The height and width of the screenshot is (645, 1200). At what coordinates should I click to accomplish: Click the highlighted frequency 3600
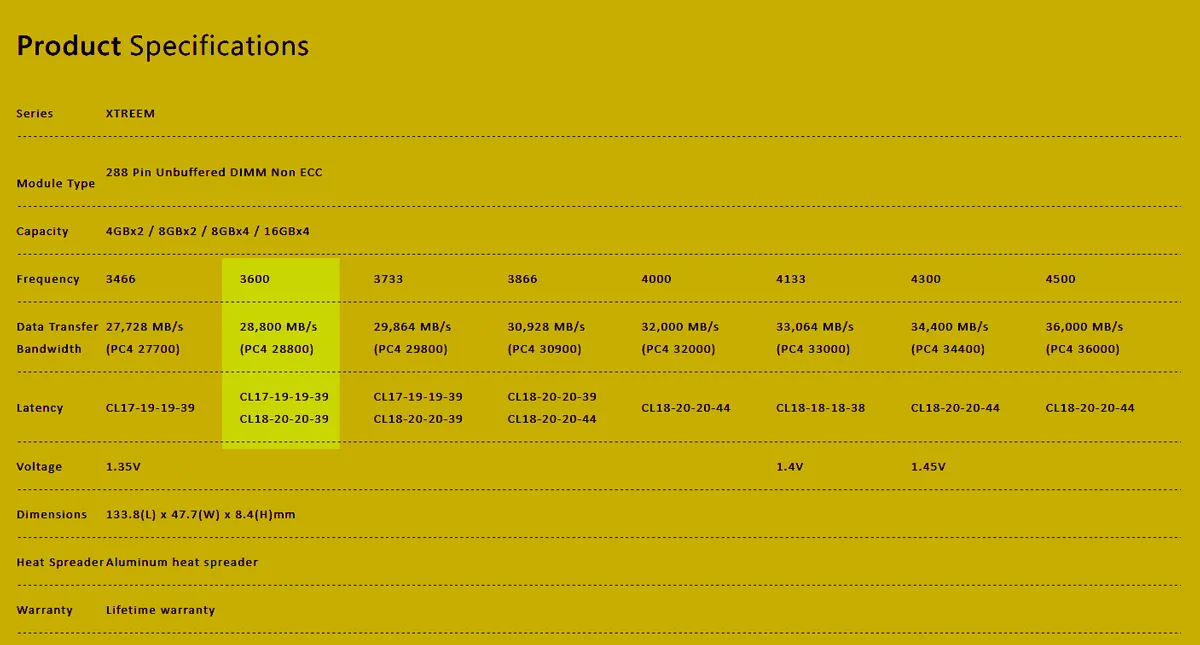[x=255, y=279]
